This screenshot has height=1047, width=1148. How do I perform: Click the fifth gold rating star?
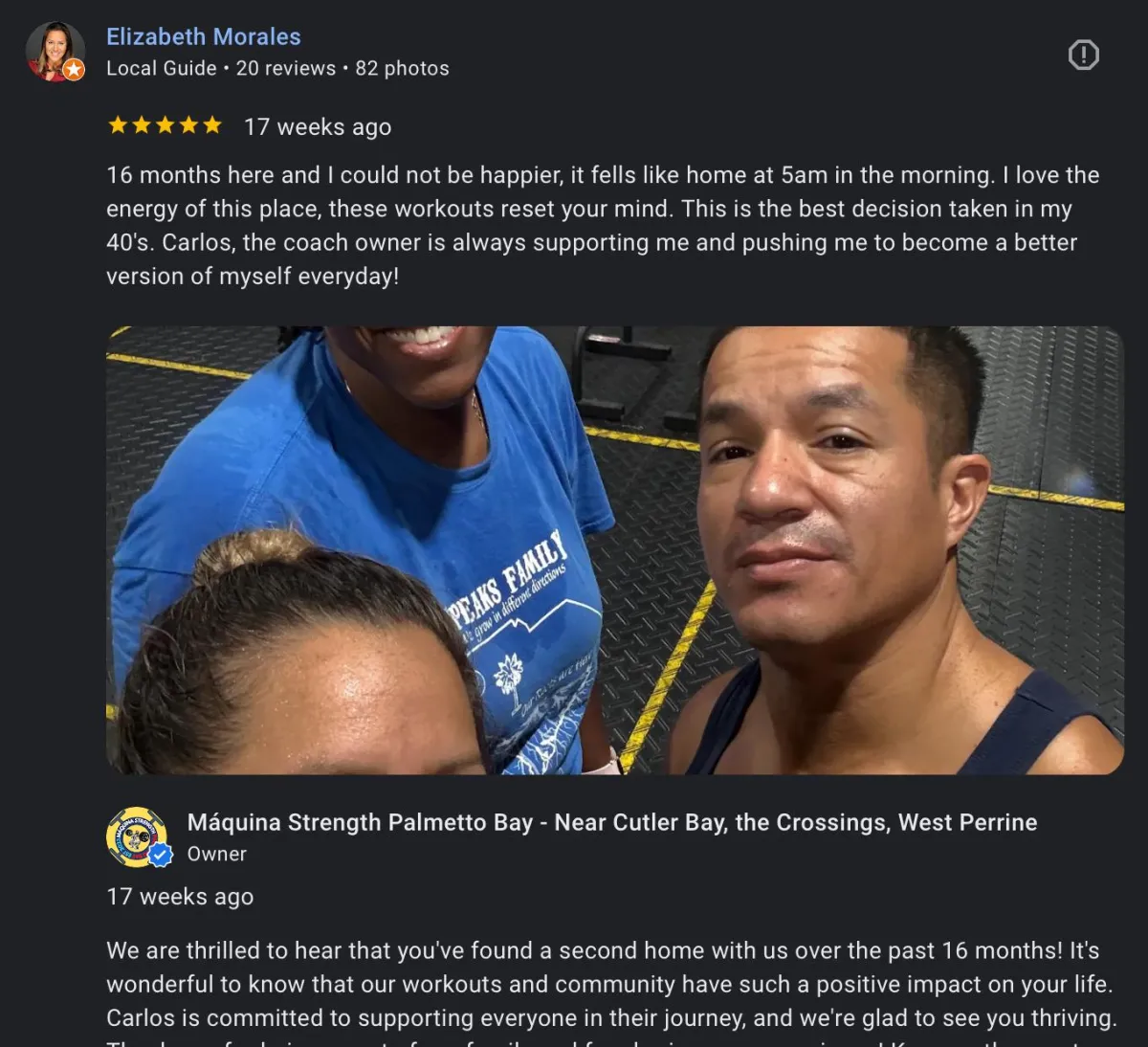pos(212,125)
